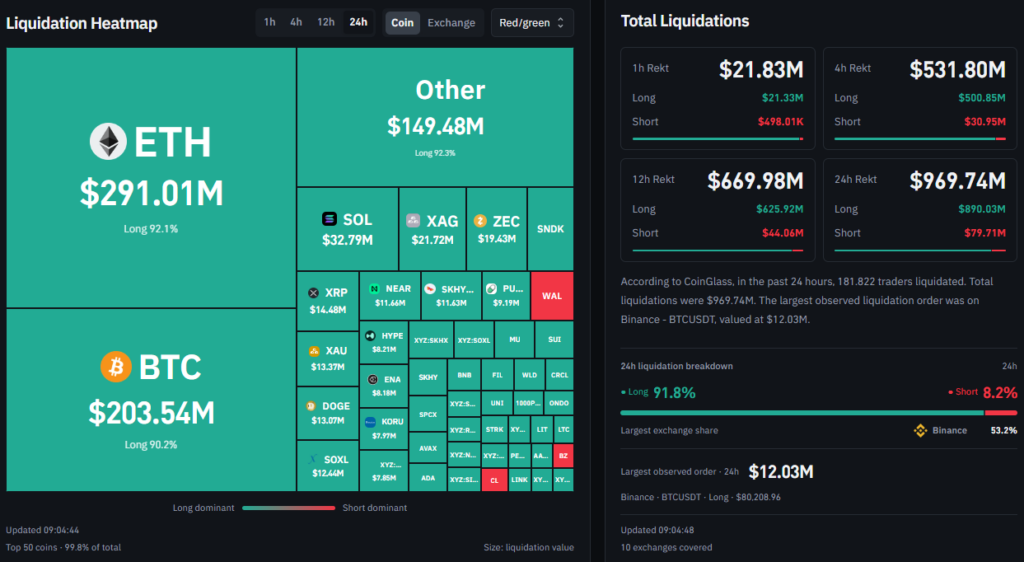
Task: Click the 12h Rekt $669.98M card
Action: [718, 210]
